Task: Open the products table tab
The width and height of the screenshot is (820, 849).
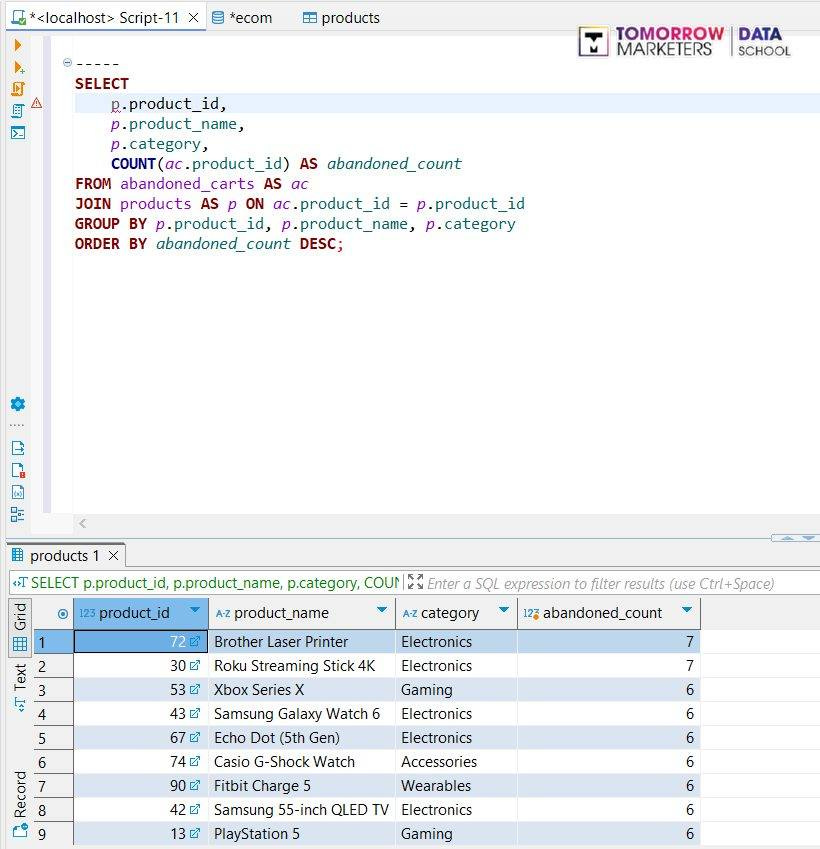Action: [341, 18]
